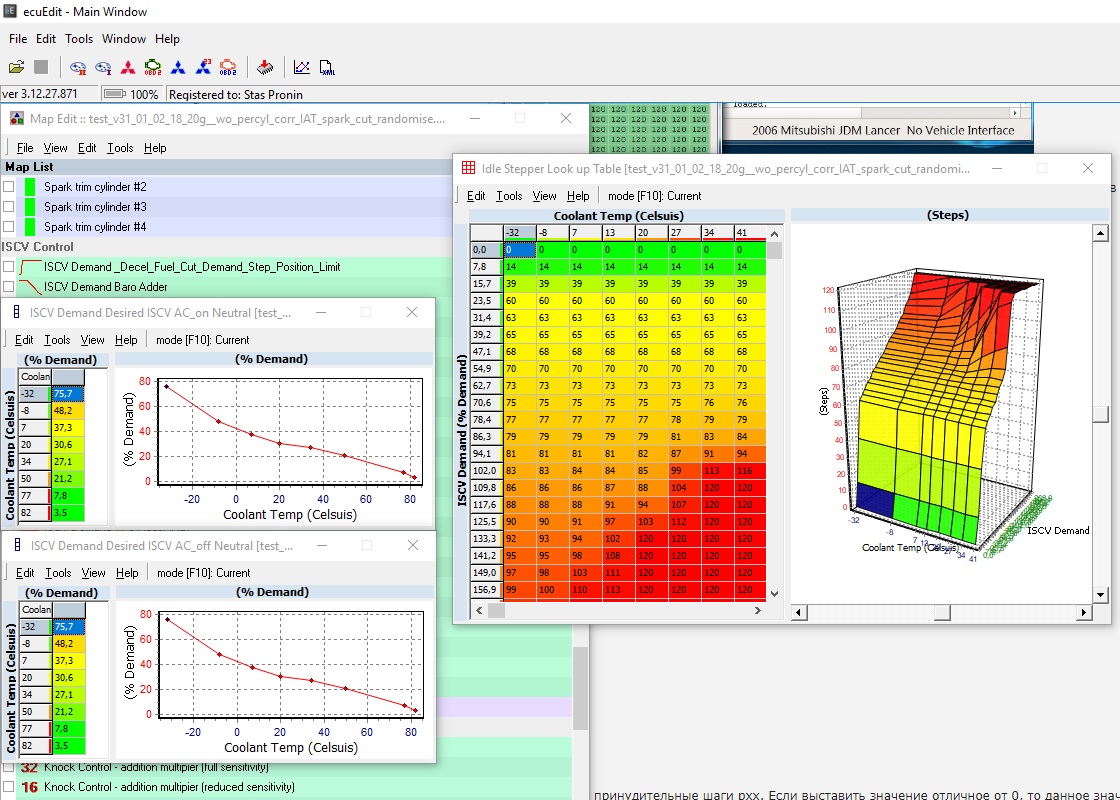Click the red Mitsubishi logo toolbar icon
The image size is (1120, 800).
(128, 67)
